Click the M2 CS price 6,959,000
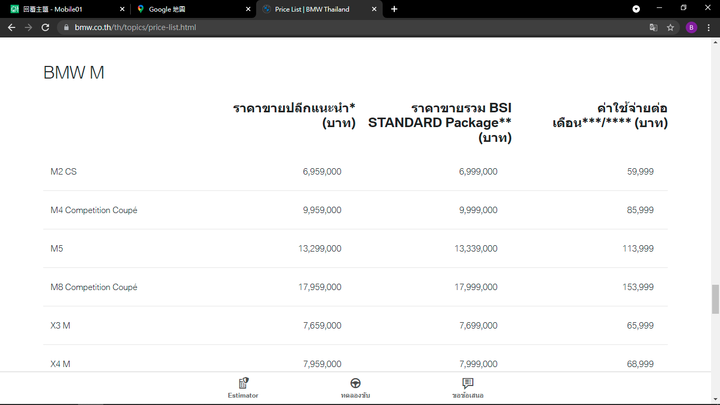 (x=322, y=172)
